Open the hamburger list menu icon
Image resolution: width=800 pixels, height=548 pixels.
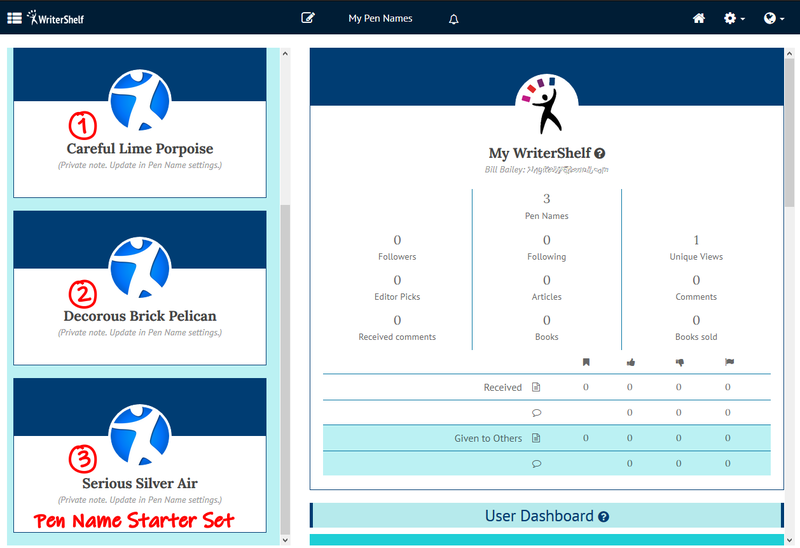point(14,18)
